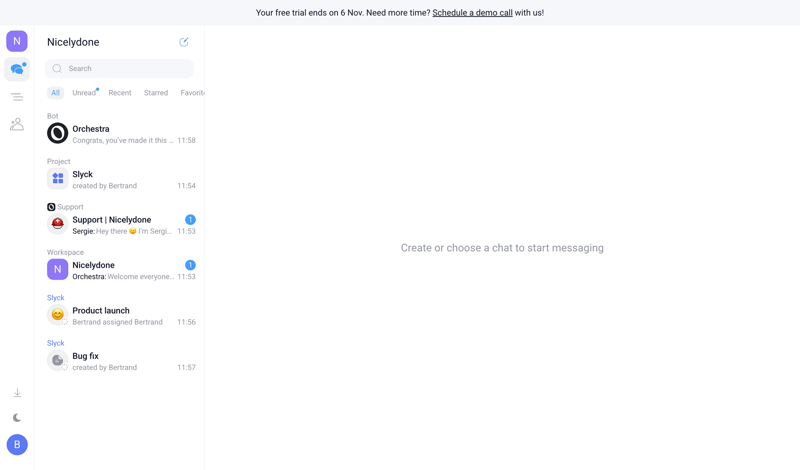The width and height of the screenshot is (800, 470).
Task: Toggle dark mode with moon icon
Action: (17, 418)
